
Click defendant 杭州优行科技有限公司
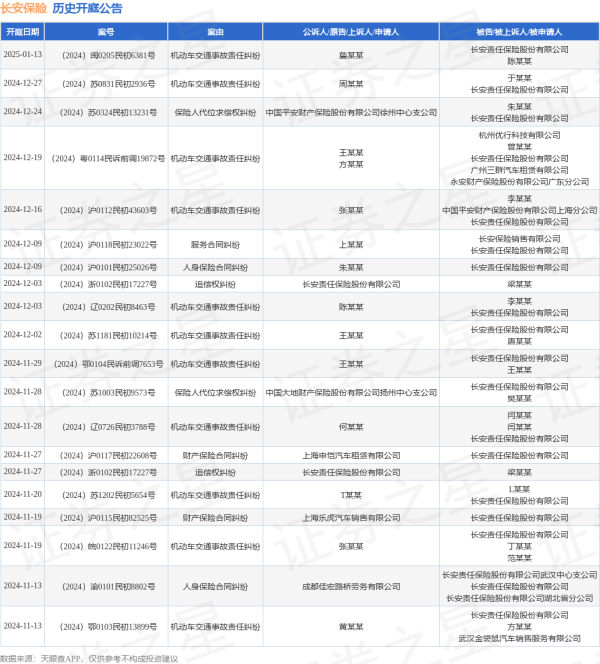[519, 135]
